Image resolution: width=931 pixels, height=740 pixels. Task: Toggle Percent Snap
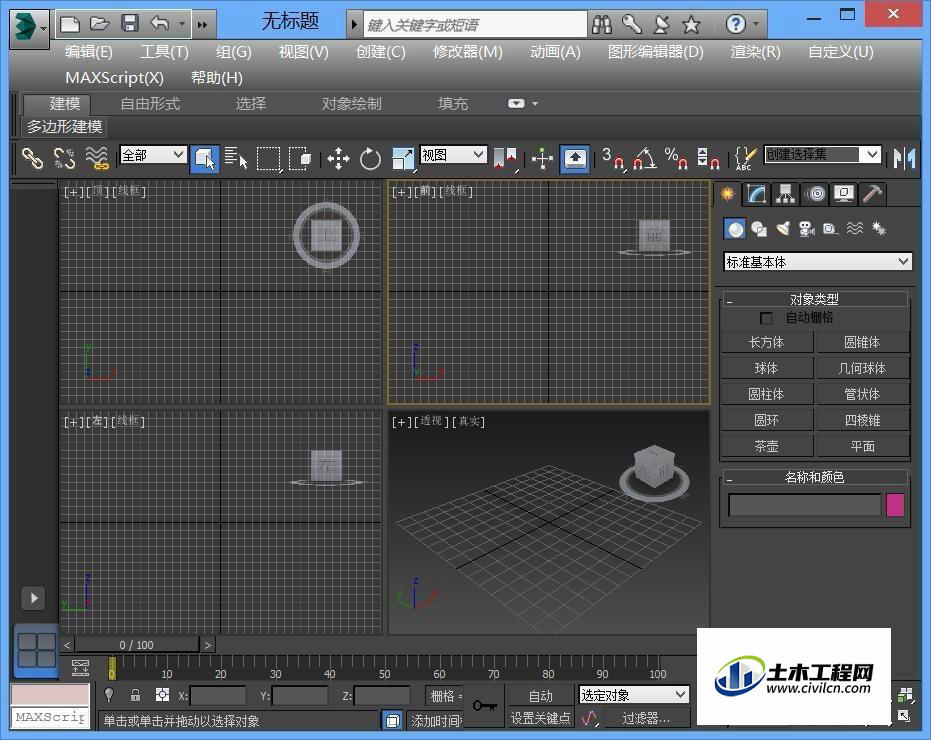pyautogui.click(x=676, y=159)
